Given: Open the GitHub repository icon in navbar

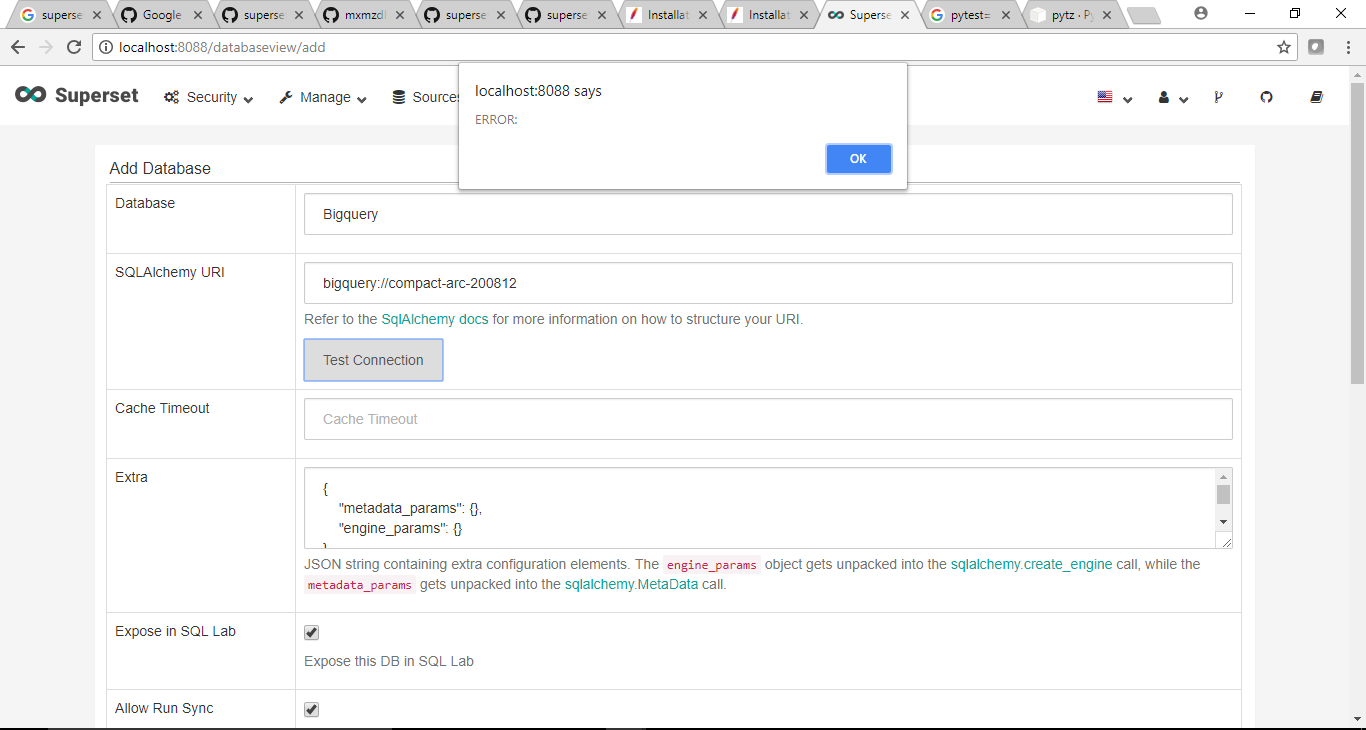Looking at the screenshot, I should click(x=1266, y=97).
